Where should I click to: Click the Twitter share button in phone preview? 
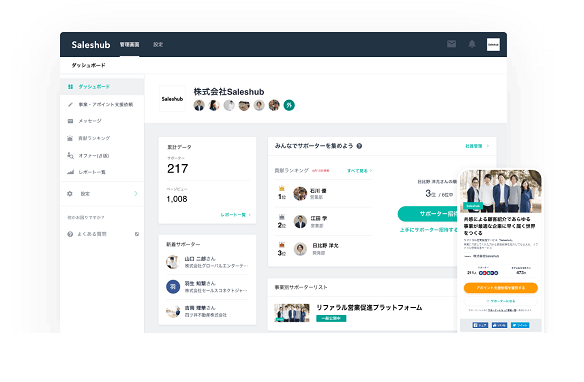click(x=520, y=325)
